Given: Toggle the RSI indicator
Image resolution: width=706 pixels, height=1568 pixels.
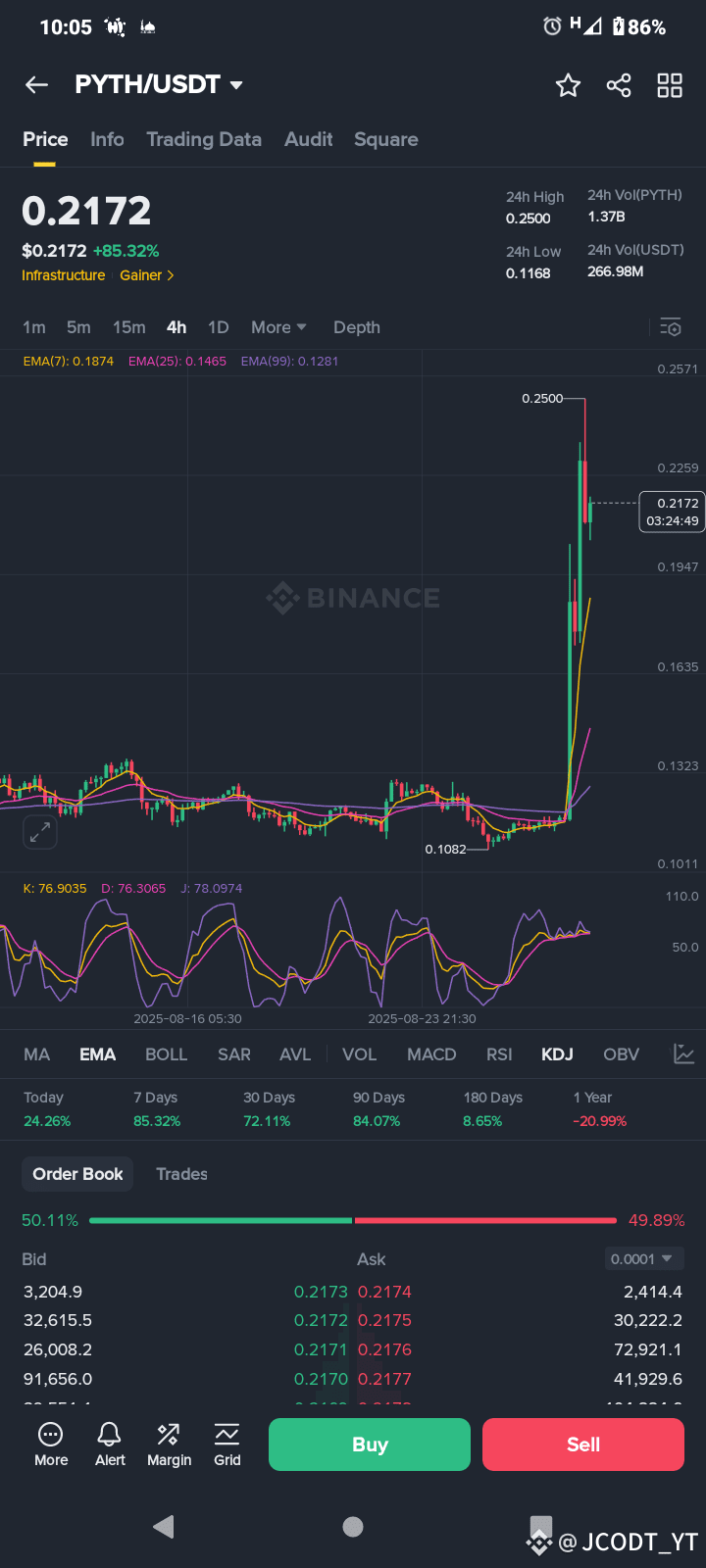Looking at the screenshot, I should [x=499, y=1054].
